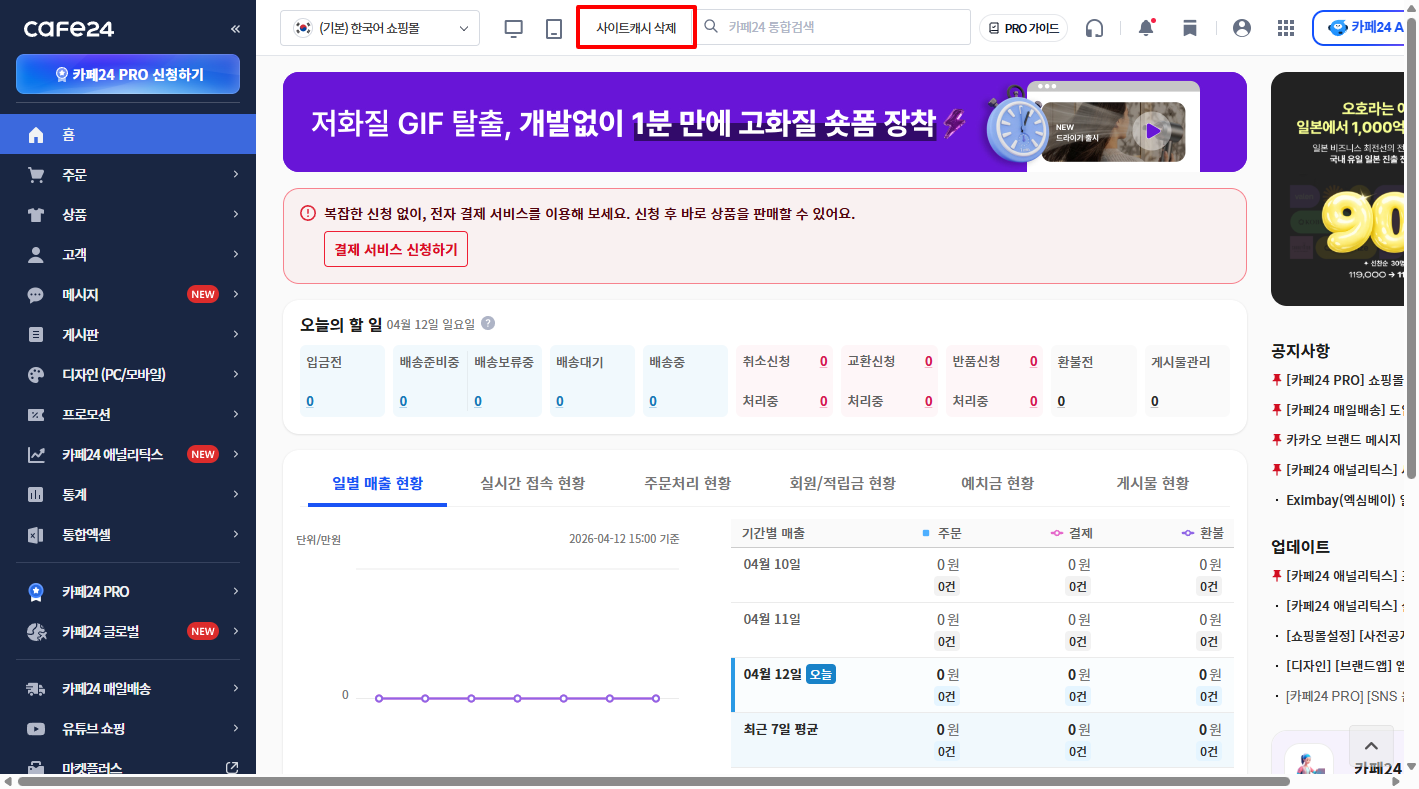
Task: Open PC shop preview monitor icon
Action: coord(514,29)
